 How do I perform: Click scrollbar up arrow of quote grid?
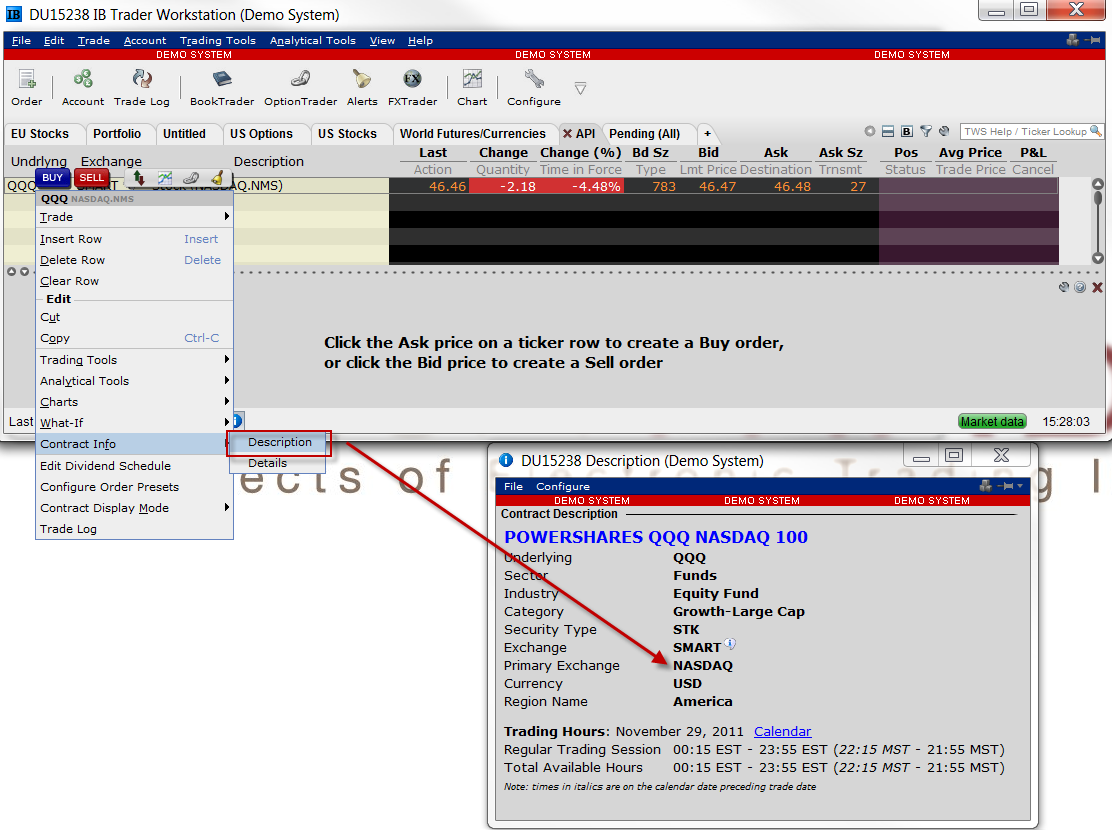[x=1098, y=184]
